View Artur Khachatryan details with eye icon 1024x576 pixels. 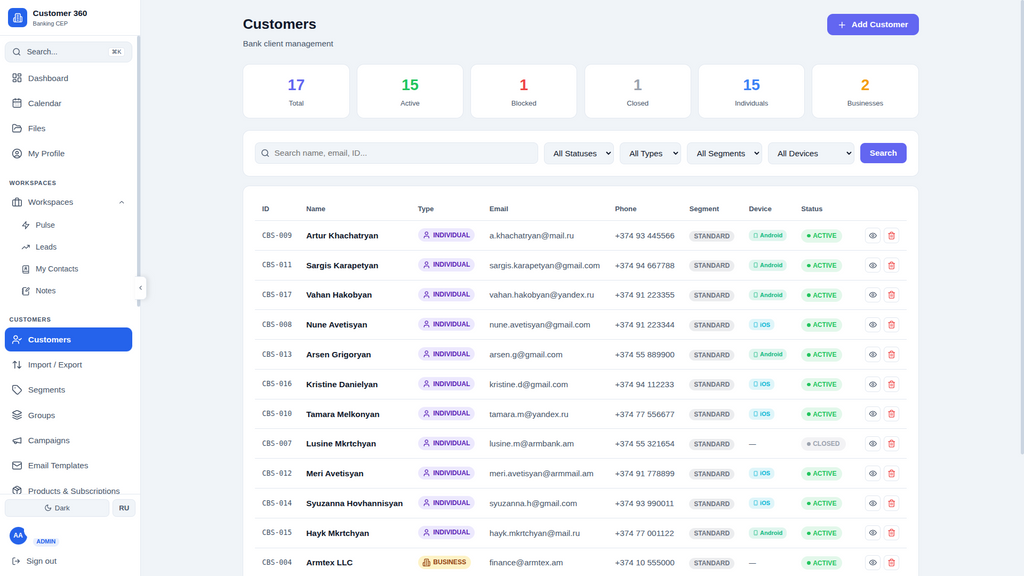872,236
